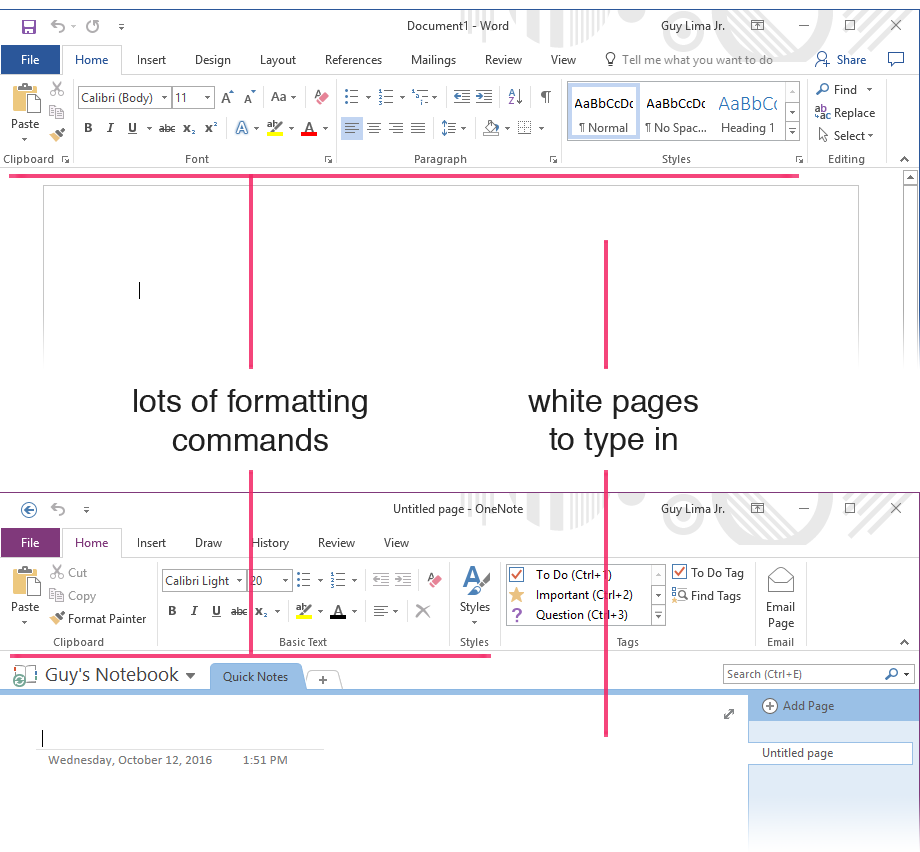Image resolution: width=920 pixels, height=852 pixels.
Task: Open the font size 11 dropdown in Word
Action: click(207, 97)
